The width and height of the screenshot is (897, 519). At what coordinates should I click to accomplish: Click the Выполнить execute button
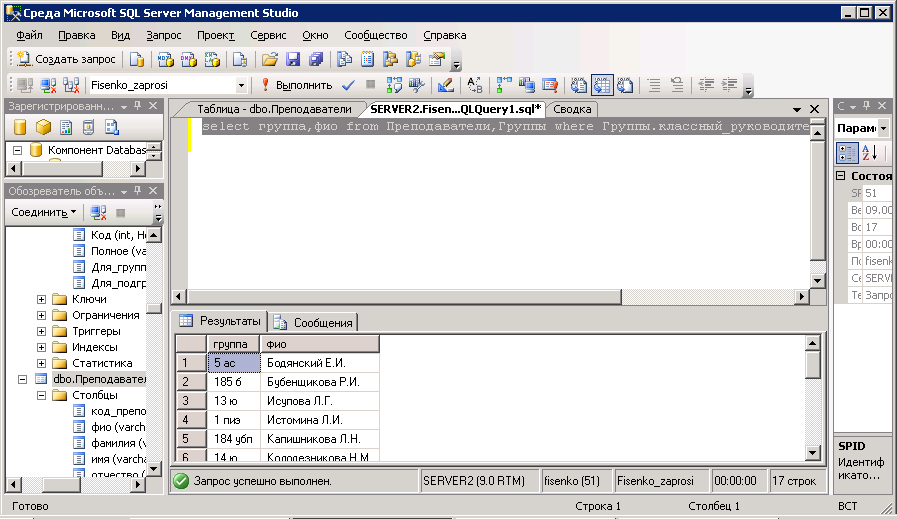[x=296, y=85]
